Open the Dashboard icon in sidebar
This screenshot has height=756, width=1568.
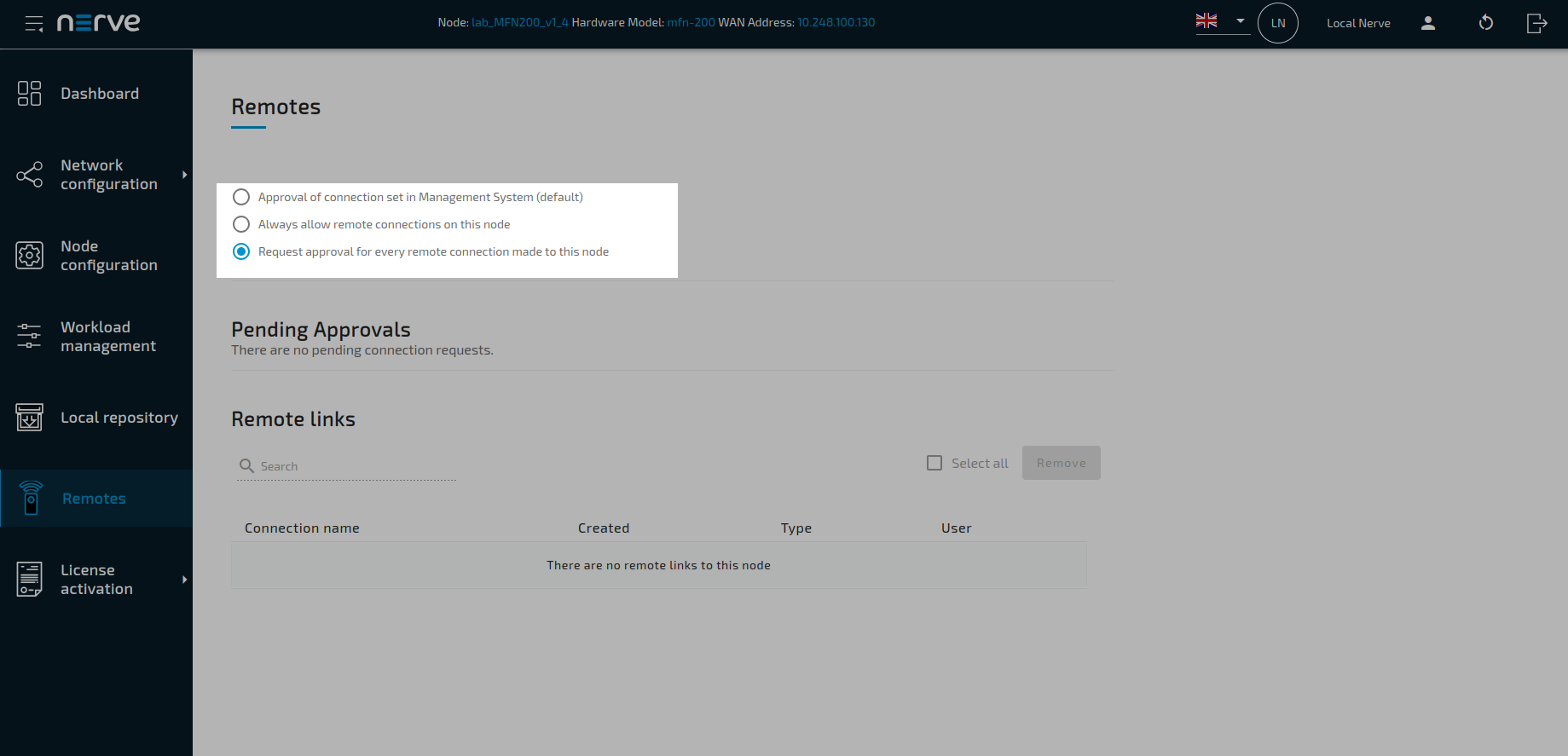pyautogui.click(x=29, y=94)
